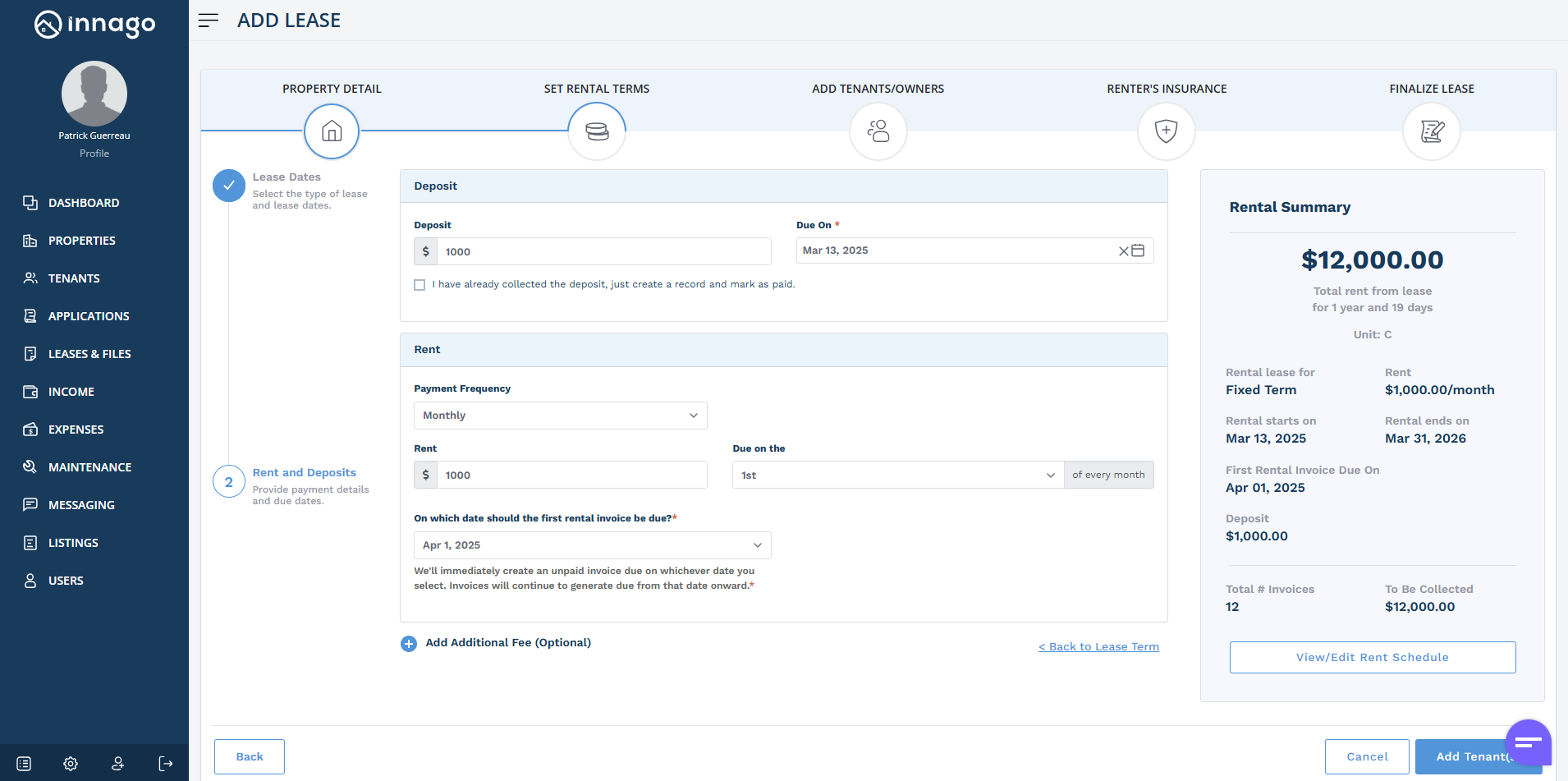Check the already collected deposit checkbox
This screenshot has height=781, width=1568.
point(420,285)
